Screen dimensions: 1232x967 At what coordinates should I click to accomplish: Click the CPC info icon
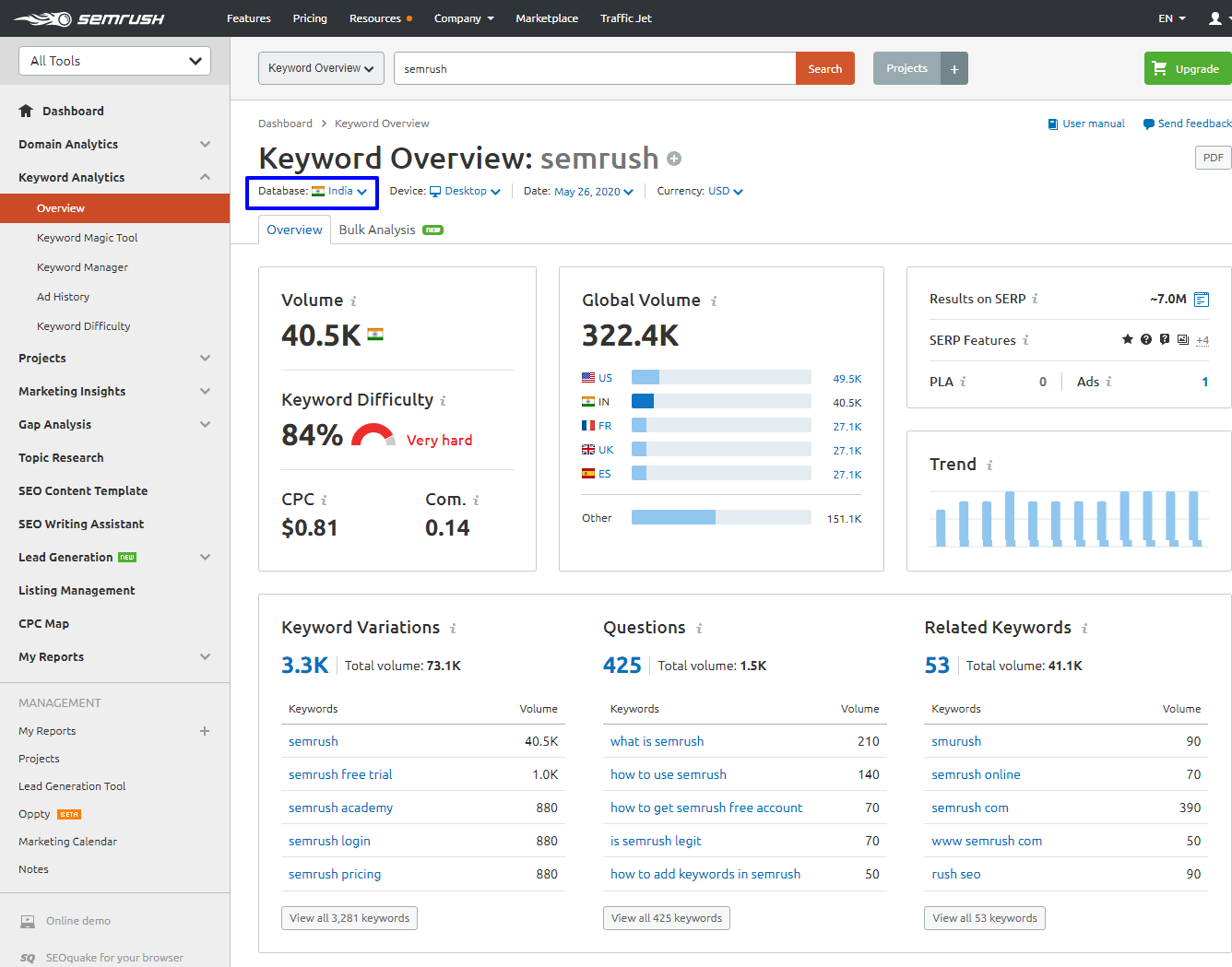pos(324,501)
